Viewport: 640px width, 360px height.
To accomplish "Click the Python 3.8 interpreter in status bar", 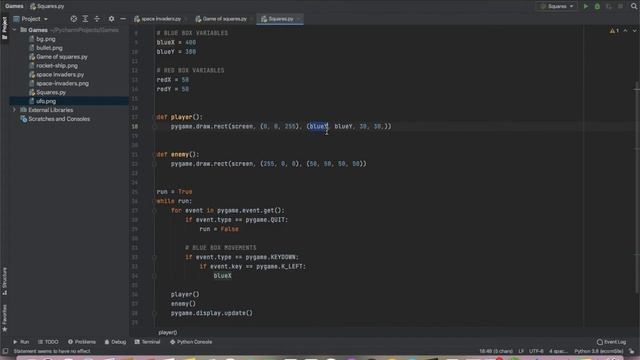I will click(x=598, y=351).
